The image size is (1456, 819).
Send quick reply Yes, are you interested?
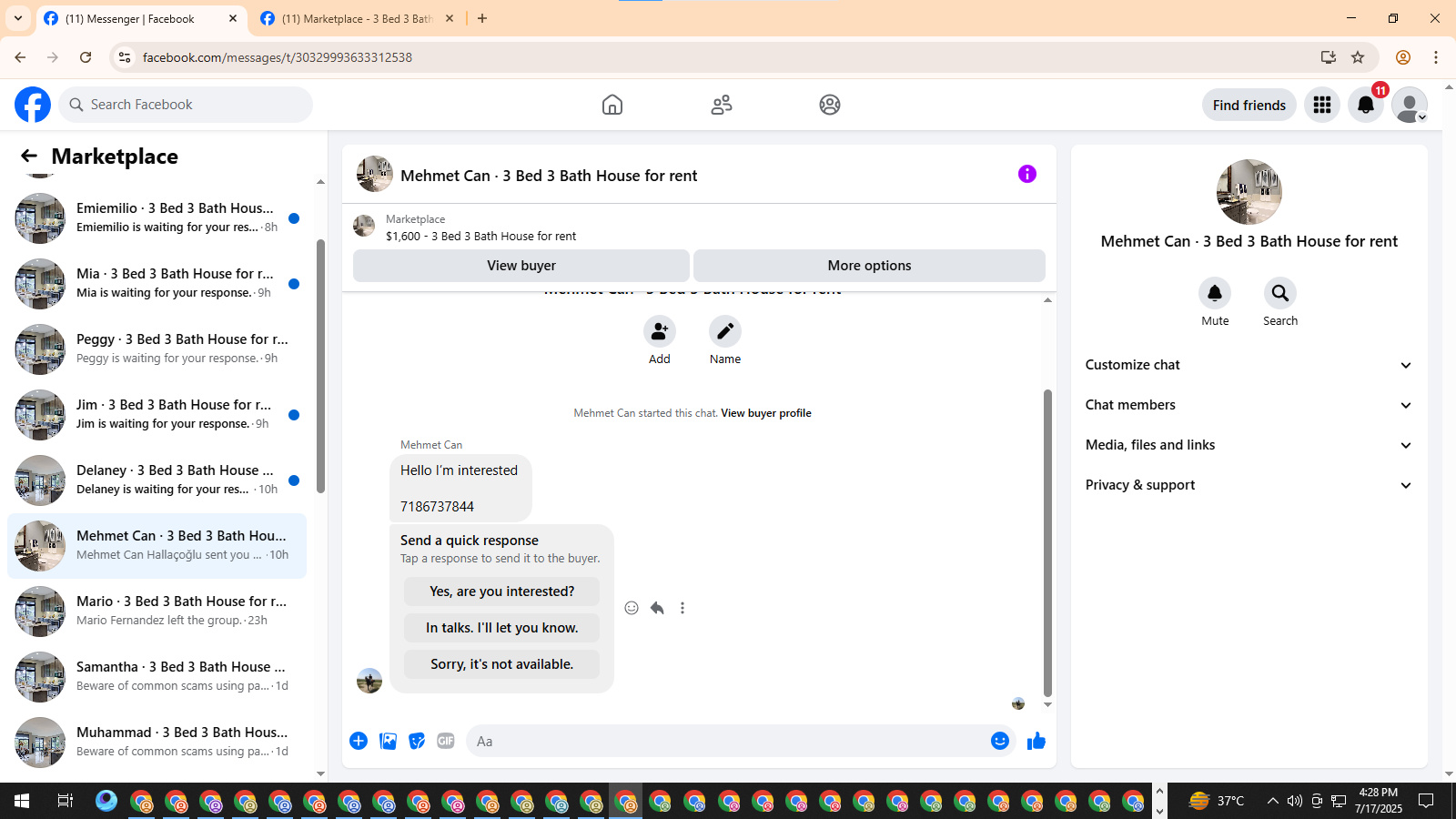(502, 591)
